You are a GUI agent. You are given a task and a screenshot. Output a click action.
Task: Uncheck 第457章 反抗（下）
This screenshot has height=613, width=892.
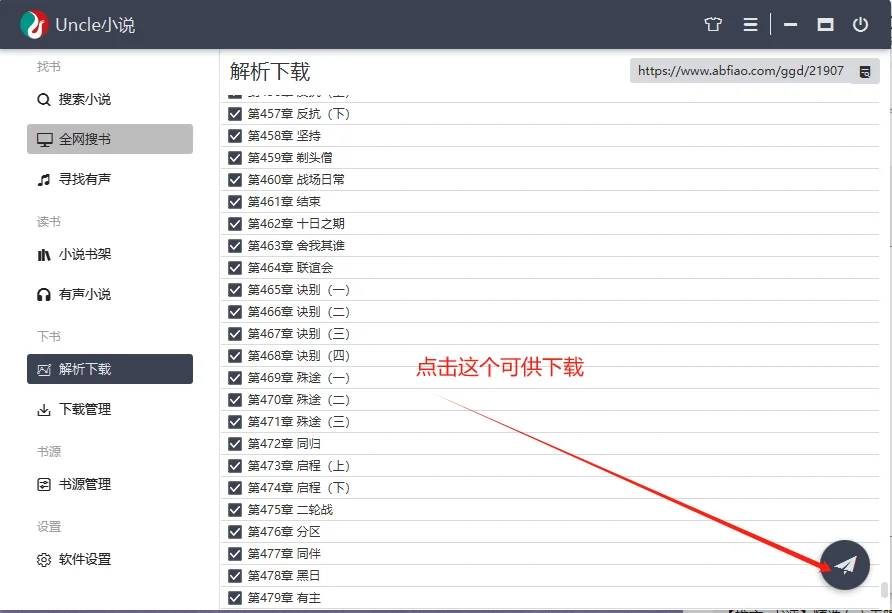233,113
